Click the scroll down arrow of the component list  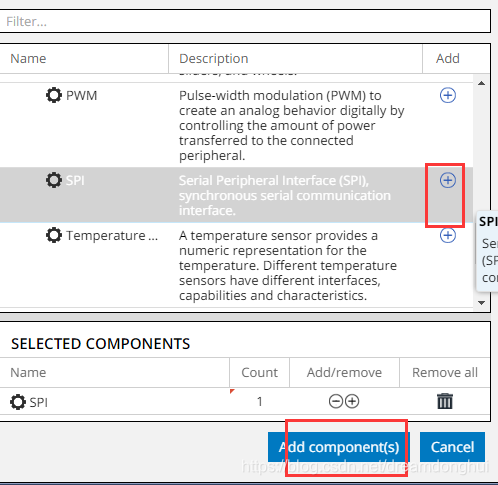coord(481,303)
